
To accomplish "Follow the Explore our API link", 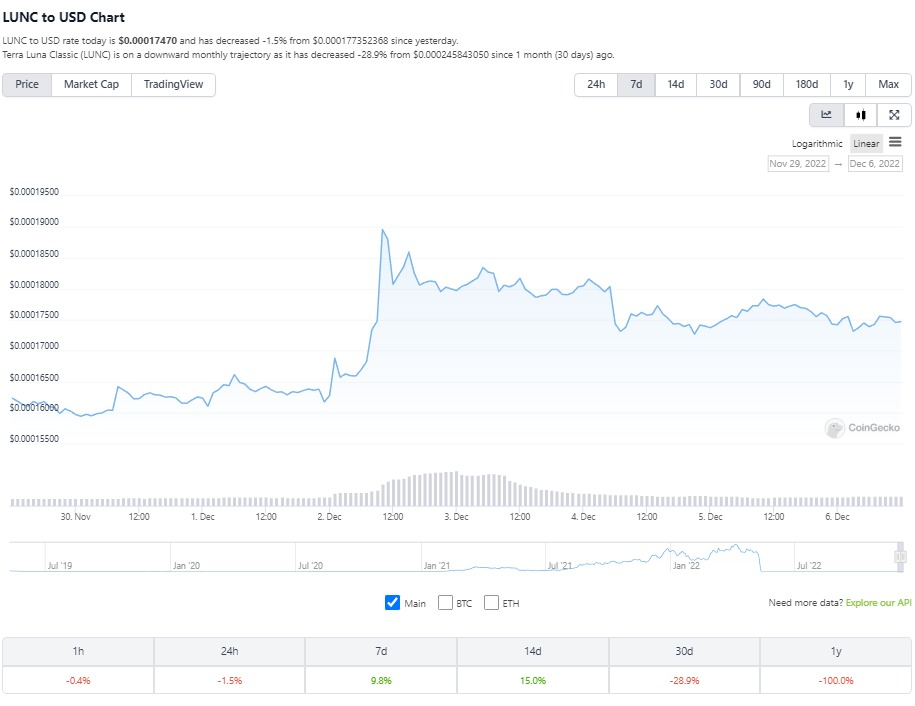I will tap(878, 603).
